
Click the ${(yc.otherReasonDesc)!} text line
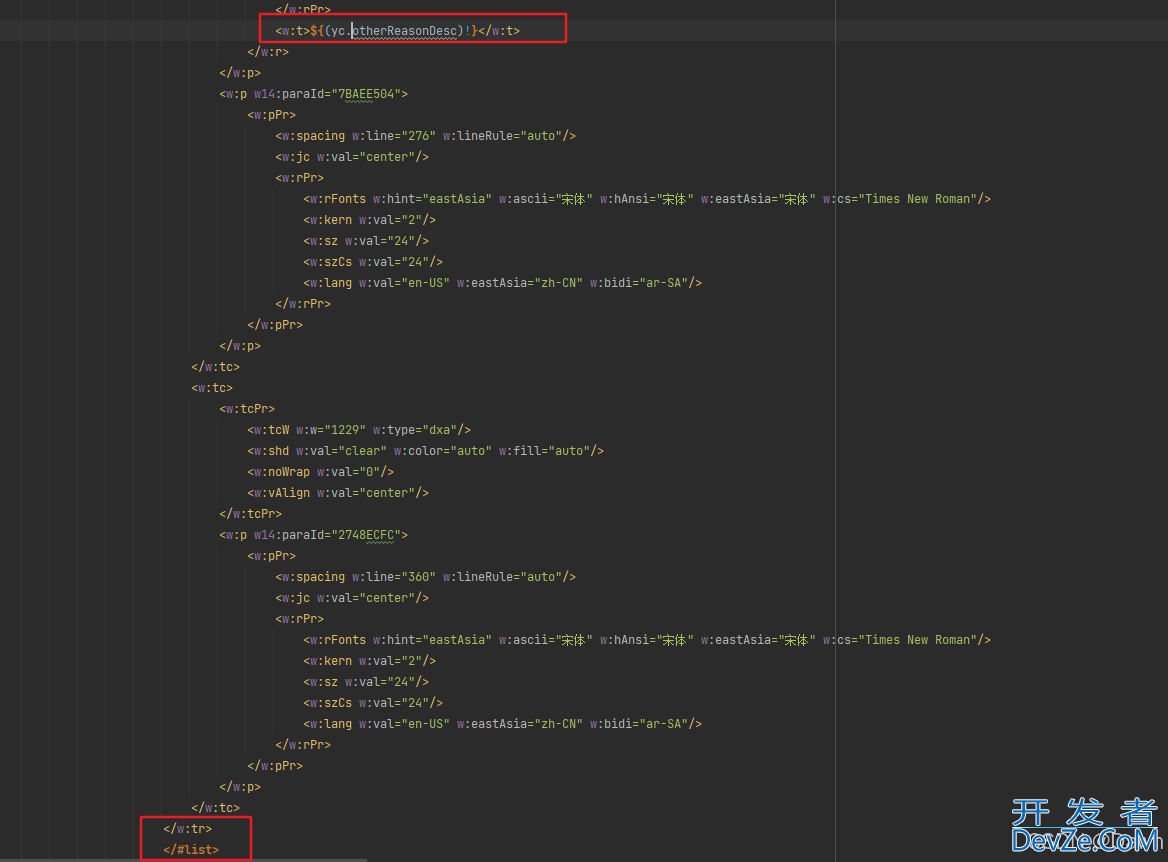point(397,31)
